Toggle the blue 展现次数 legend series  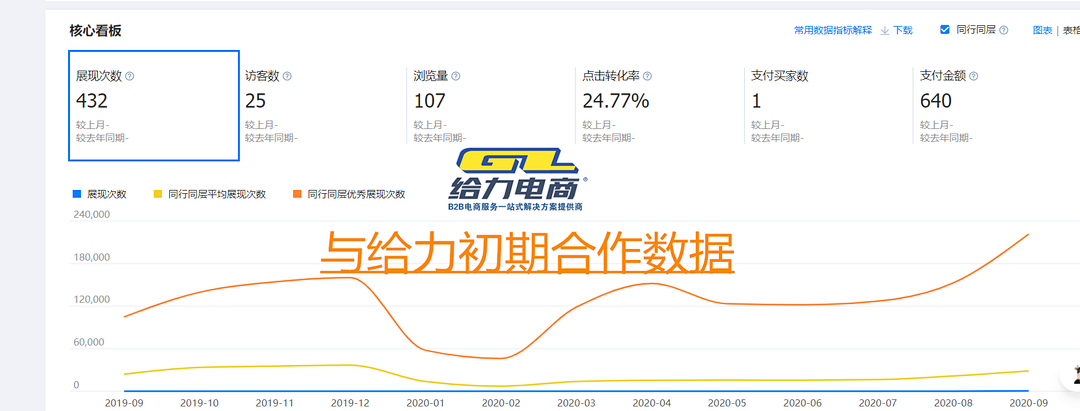[x=100, y=194]
